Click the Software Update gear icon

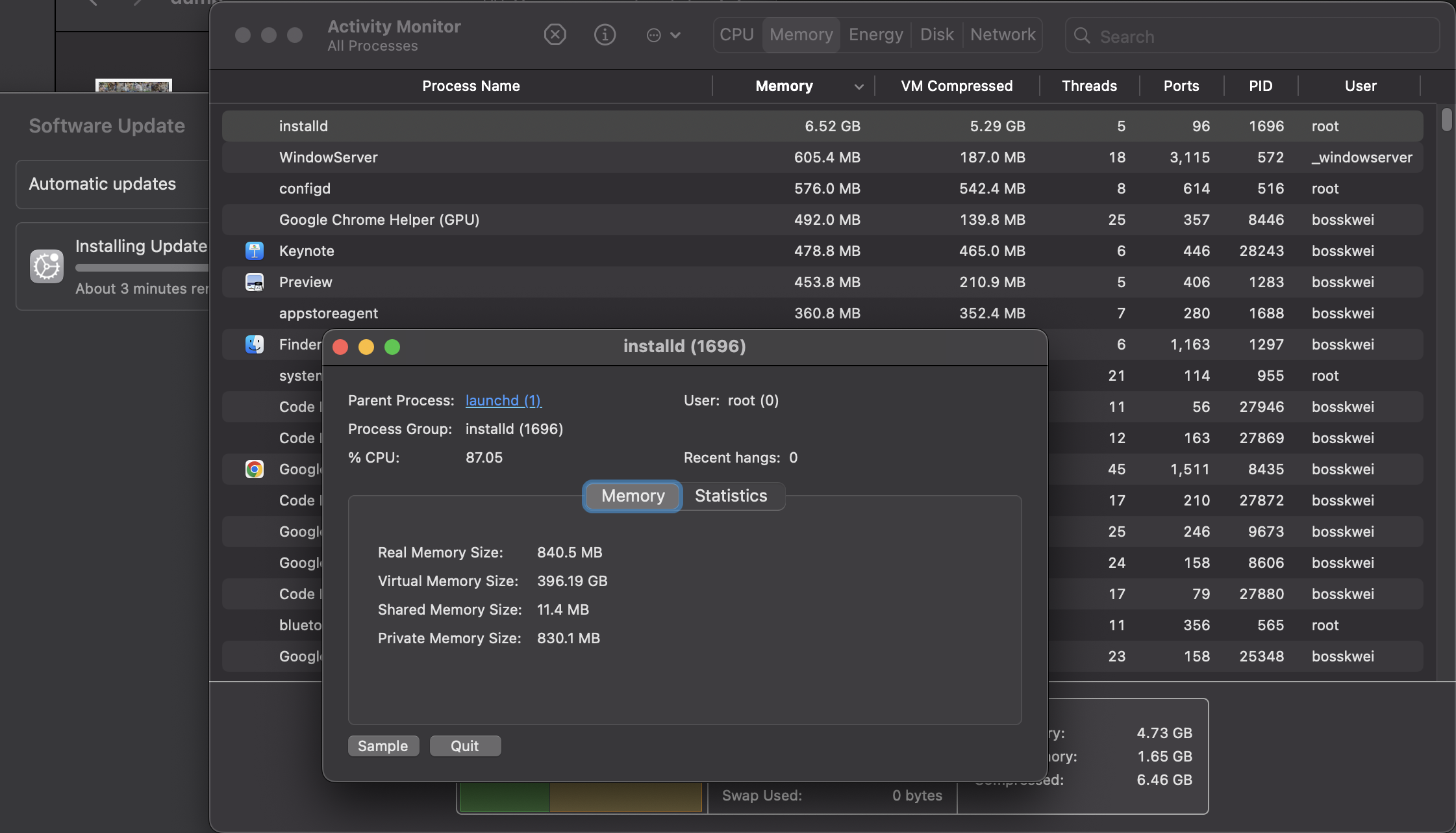pos(47,266)
